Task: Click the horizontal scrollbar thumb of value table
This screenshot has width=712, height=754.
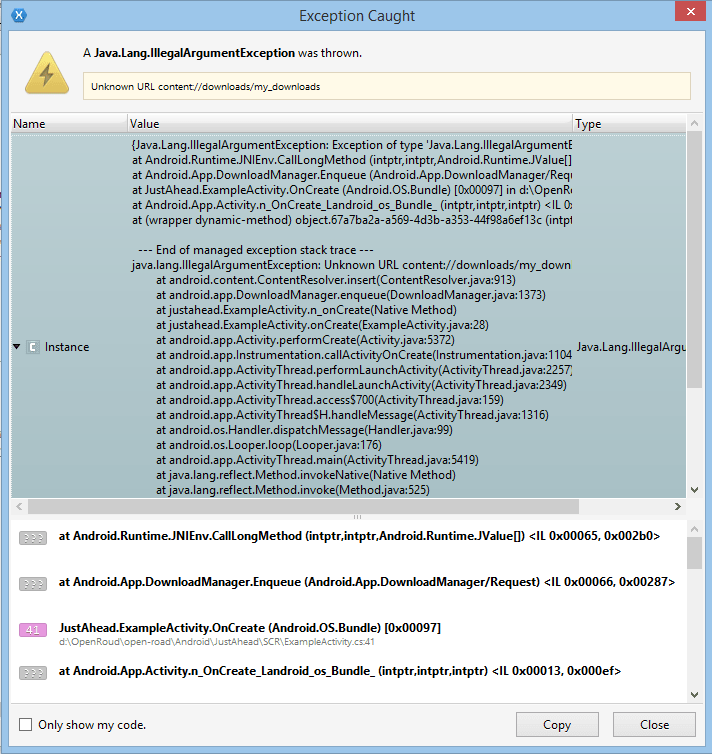Action: pyautogui.click(x=303, y=506)
